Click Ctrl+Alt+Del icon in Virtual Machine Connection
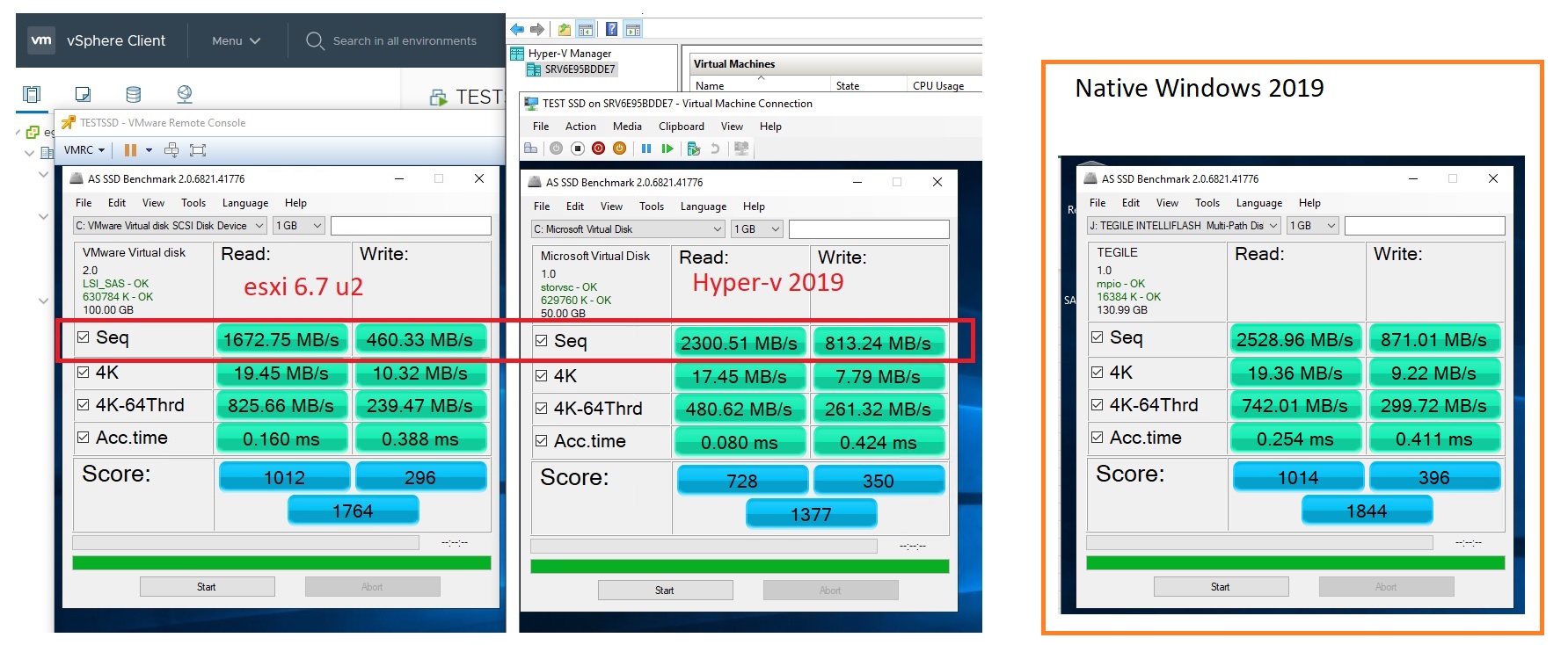Image resolution: width=1568 pixels, height=645 pixels. (531, 149)
